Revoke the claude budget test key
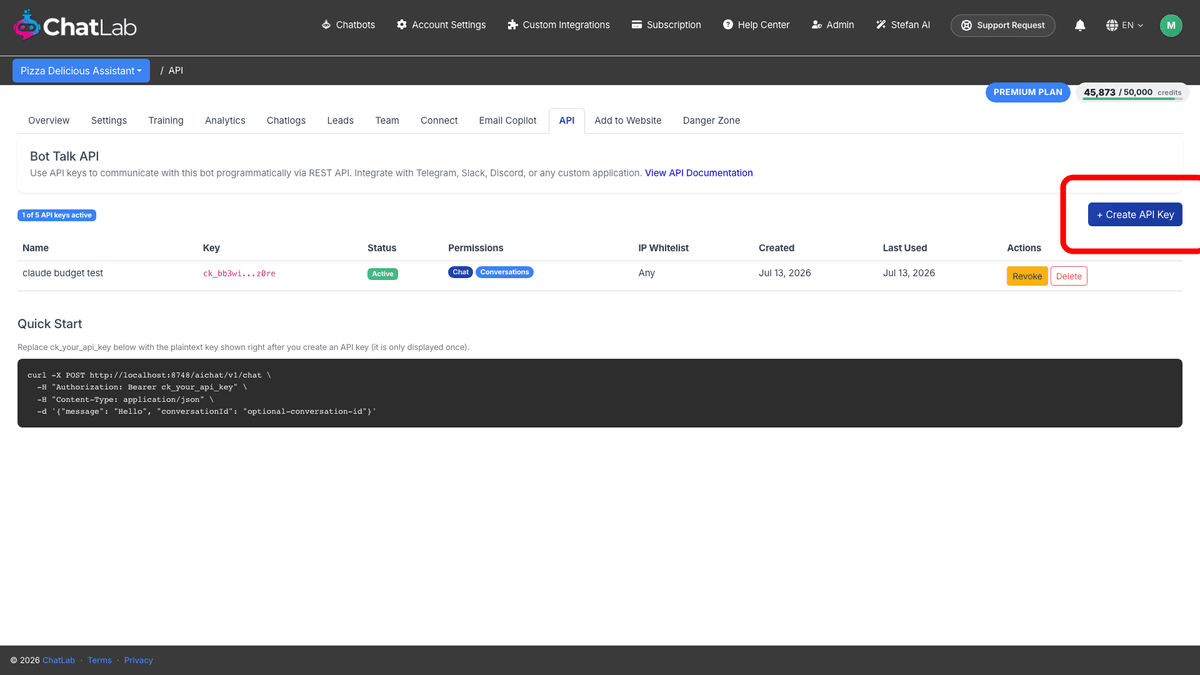Screen dimensions: 1200x675 pyautogui.click(x=1027, y=276)
